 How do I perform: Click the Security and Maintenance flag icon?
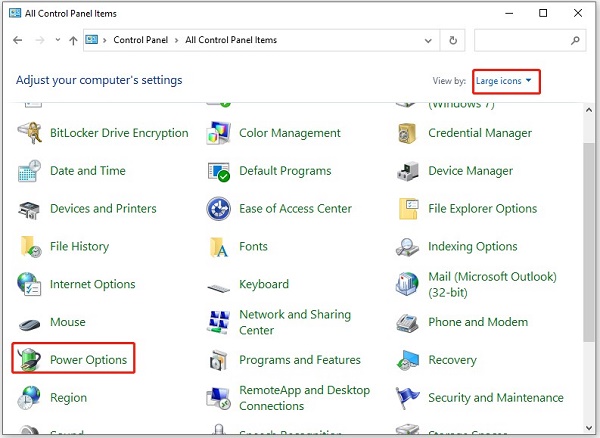(x=408, y=398)
